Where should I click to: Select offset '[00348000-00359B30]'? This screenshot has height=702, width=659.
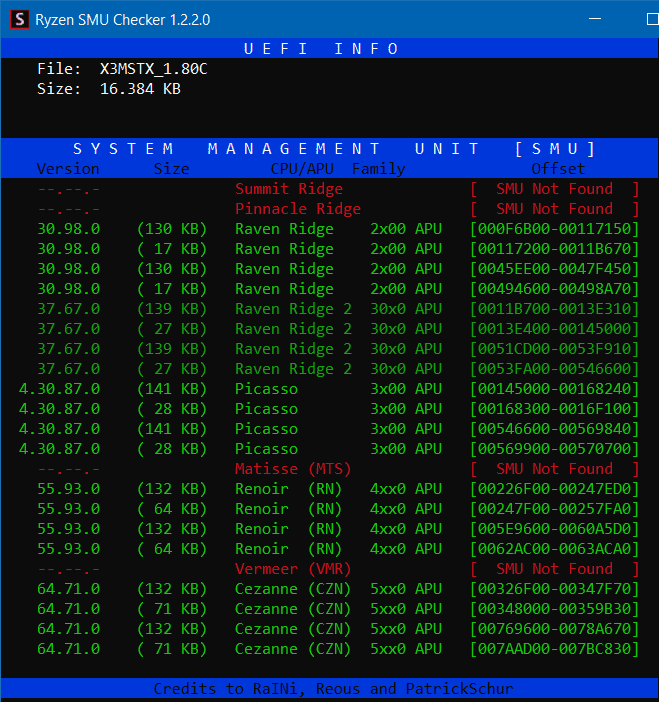click(x=554, y=609)
